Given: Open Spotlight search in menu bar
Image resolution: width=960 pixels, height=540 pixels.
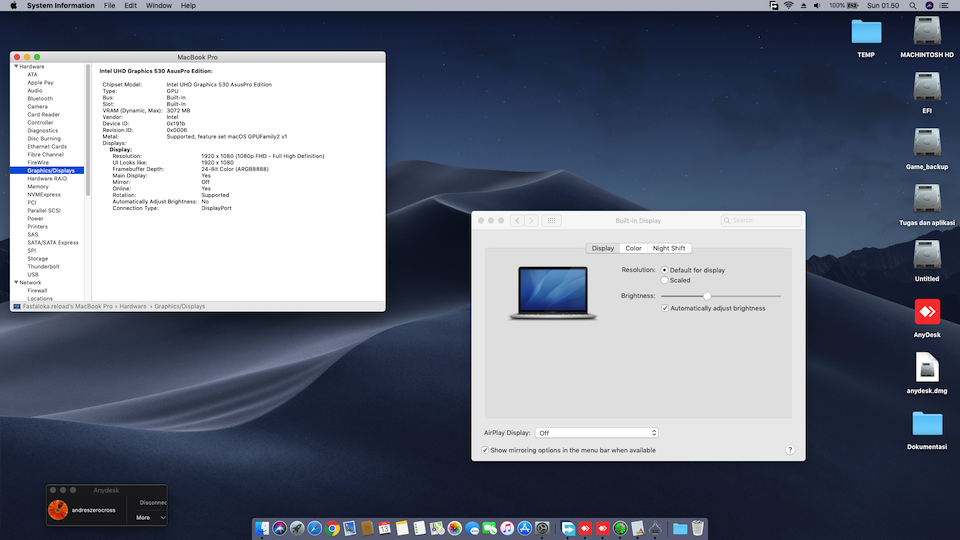Looking at the screenshot, I should pos(912,6).
